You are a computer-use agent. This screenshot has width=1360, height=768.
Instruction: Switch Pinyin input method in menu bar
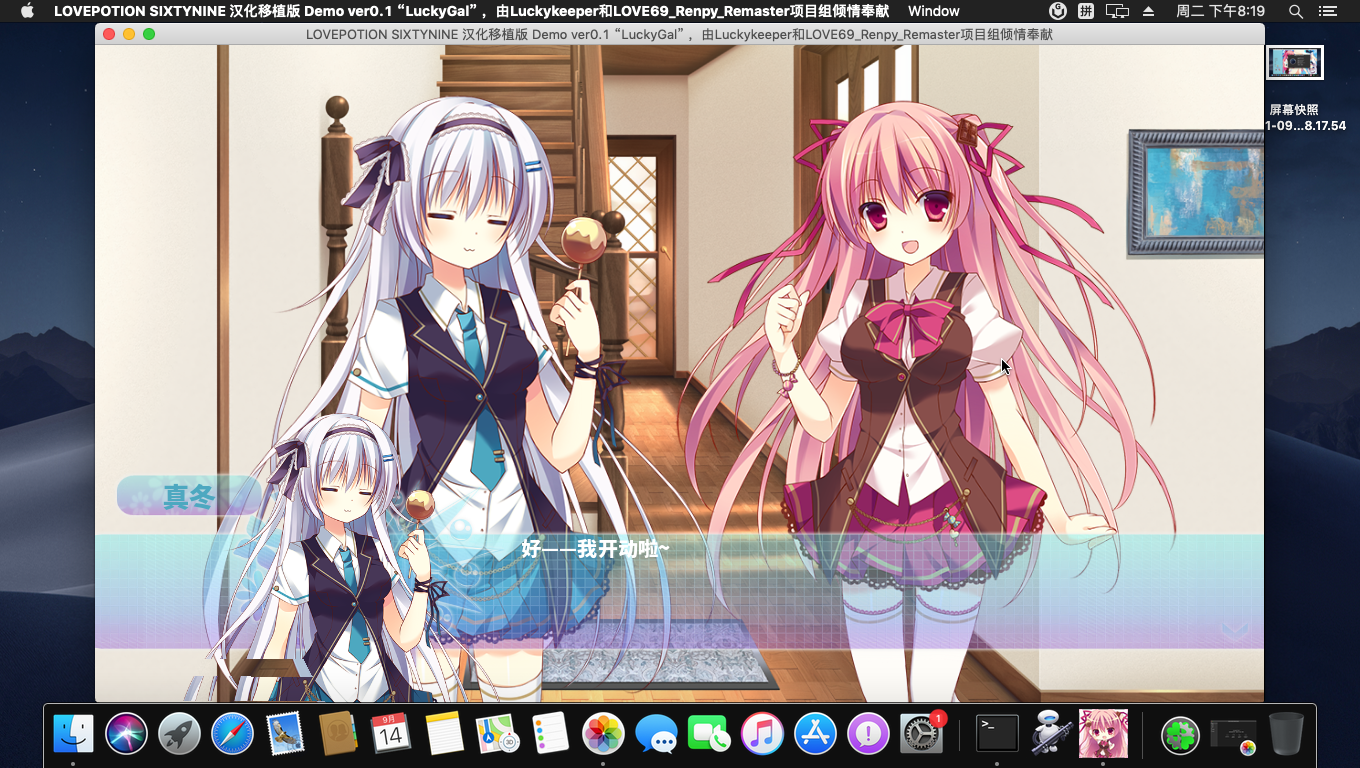click(x=1086, y=11)
